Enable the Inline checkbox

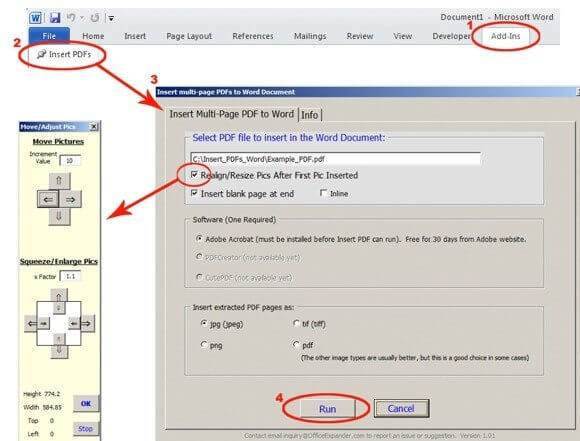(323, 193)
